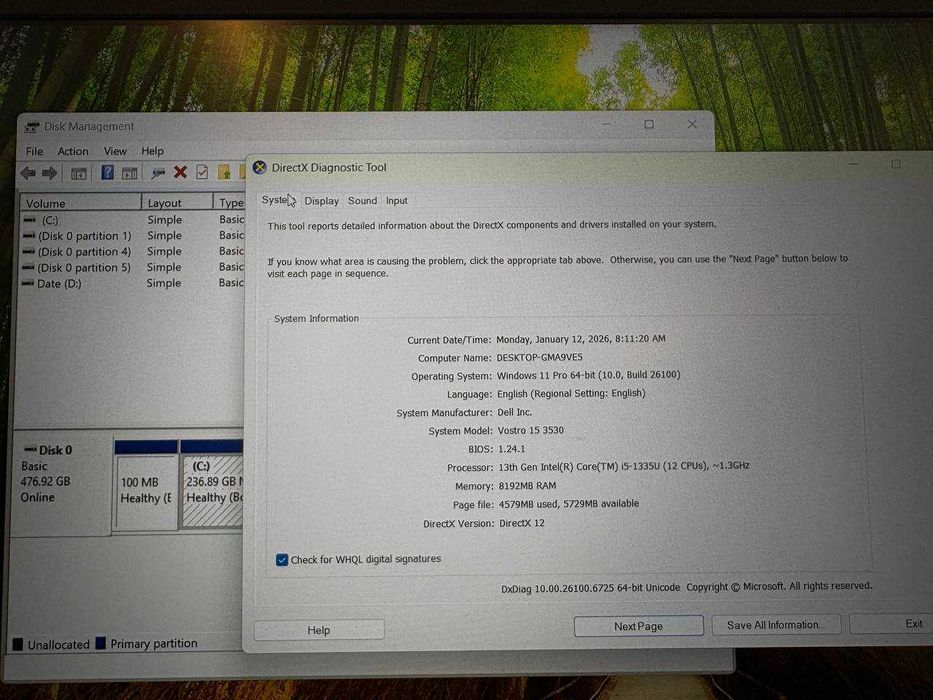Click the red X Delete icon in toolbar
Image resolution: width=933 pixels, height=700 pixels.
coord(180,173)
